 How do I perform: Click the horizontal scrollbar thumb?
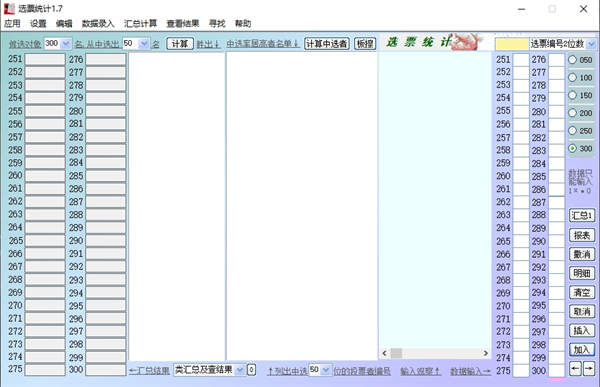396,353
